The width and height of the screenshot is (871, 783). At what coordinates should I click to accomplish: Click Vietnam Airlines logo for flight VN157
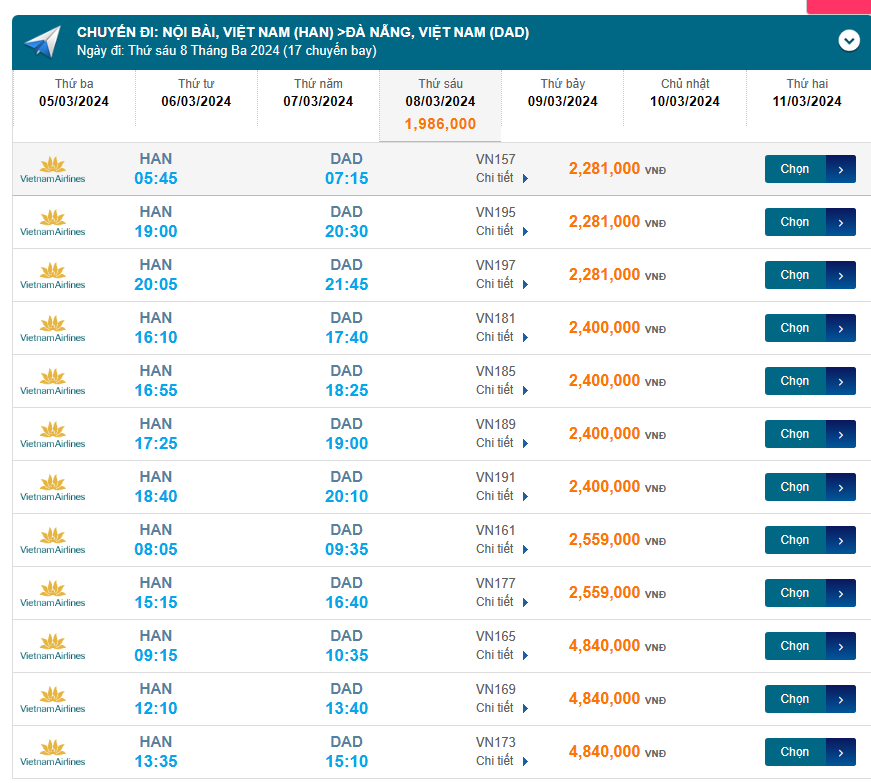click(53, 169)
